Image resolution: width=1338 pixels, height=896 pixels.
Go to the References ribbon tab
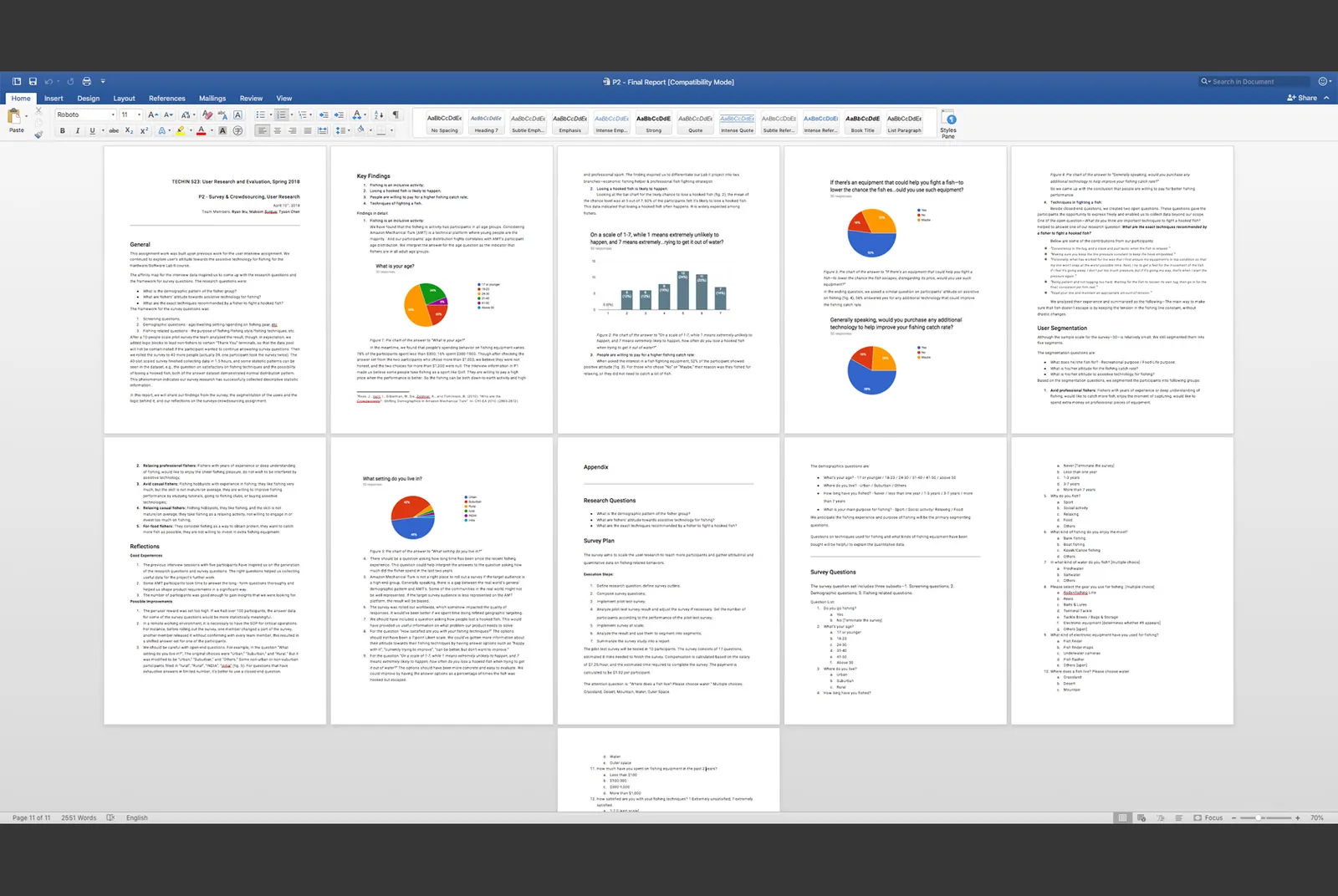167,99
